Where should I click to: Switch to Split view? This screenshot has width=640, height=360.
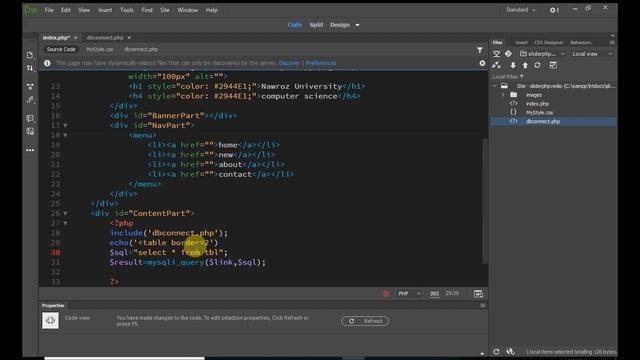(x=316, y=25)
